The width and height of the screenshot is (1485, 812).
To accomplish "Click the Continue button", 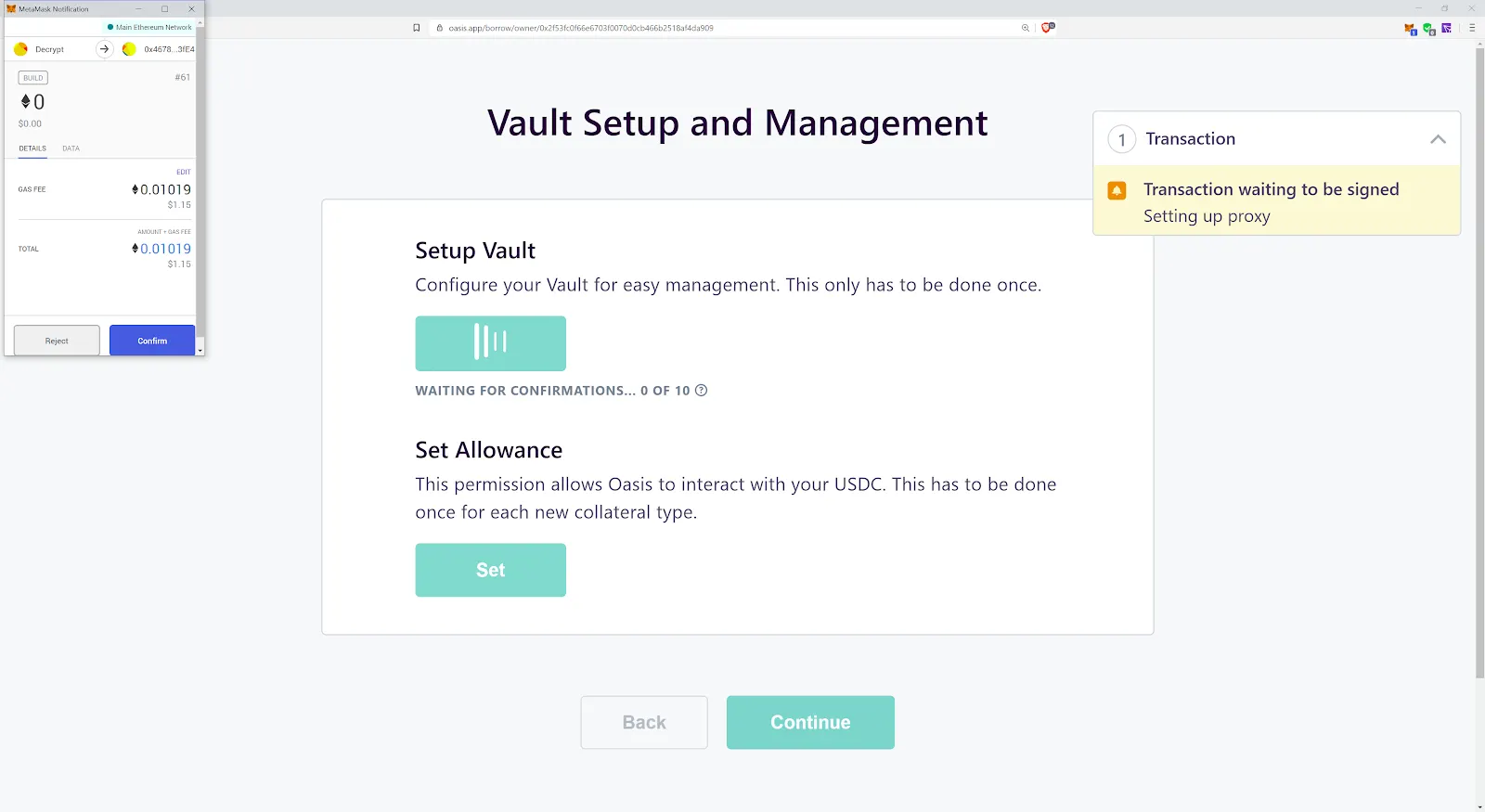I will 810,722.
